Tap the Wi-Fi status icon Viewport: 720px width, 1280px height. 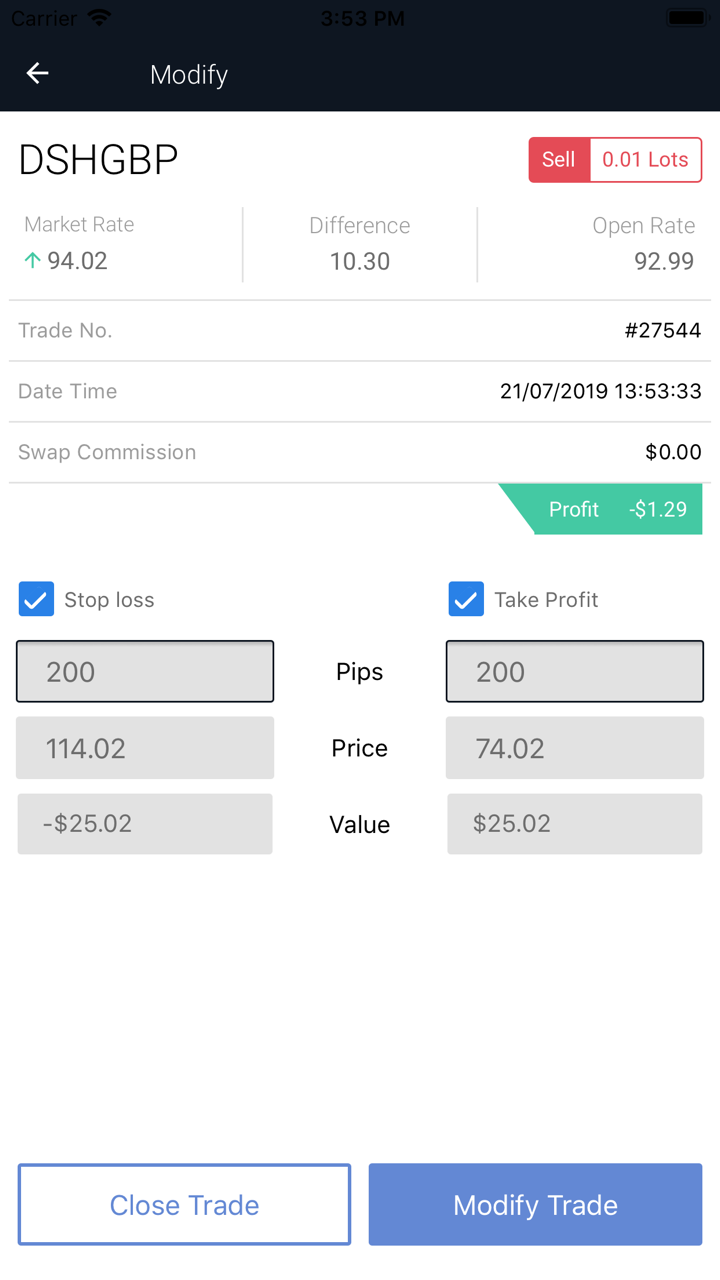coord(99,18)
